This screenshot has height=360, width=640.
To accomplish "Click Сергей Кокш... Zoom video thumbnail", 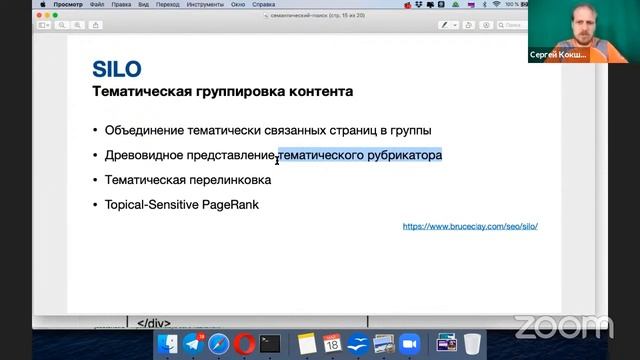I will [584, 31].
